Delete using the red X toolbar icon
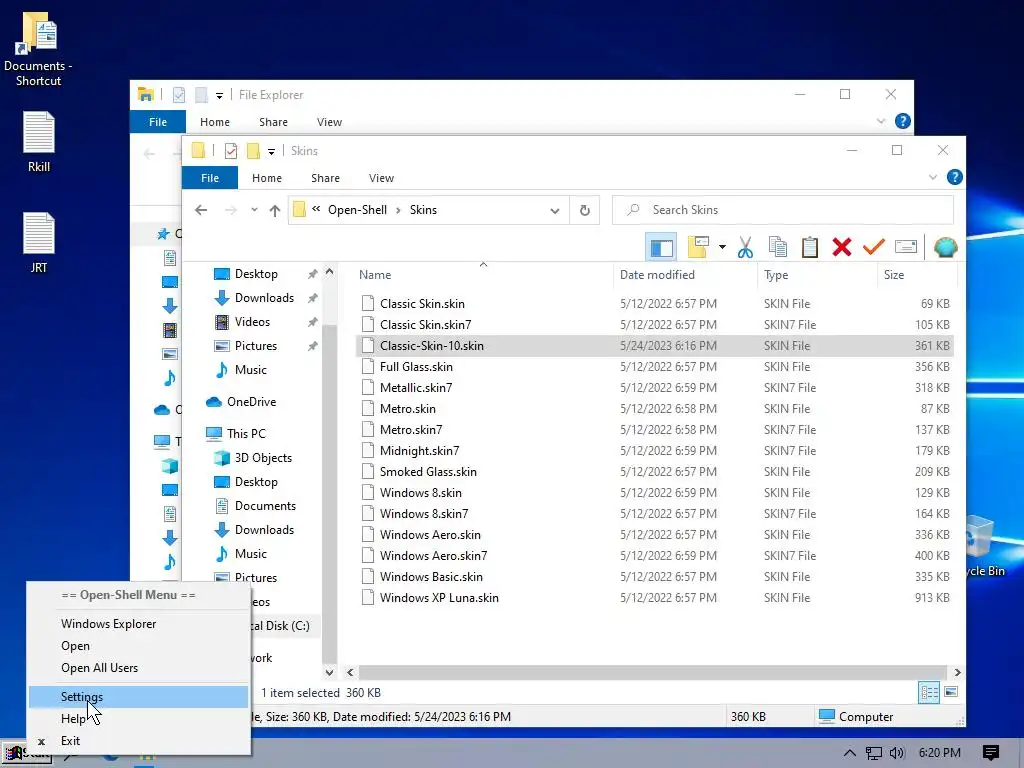1024x768 pixels. click(x=842, y=247)
